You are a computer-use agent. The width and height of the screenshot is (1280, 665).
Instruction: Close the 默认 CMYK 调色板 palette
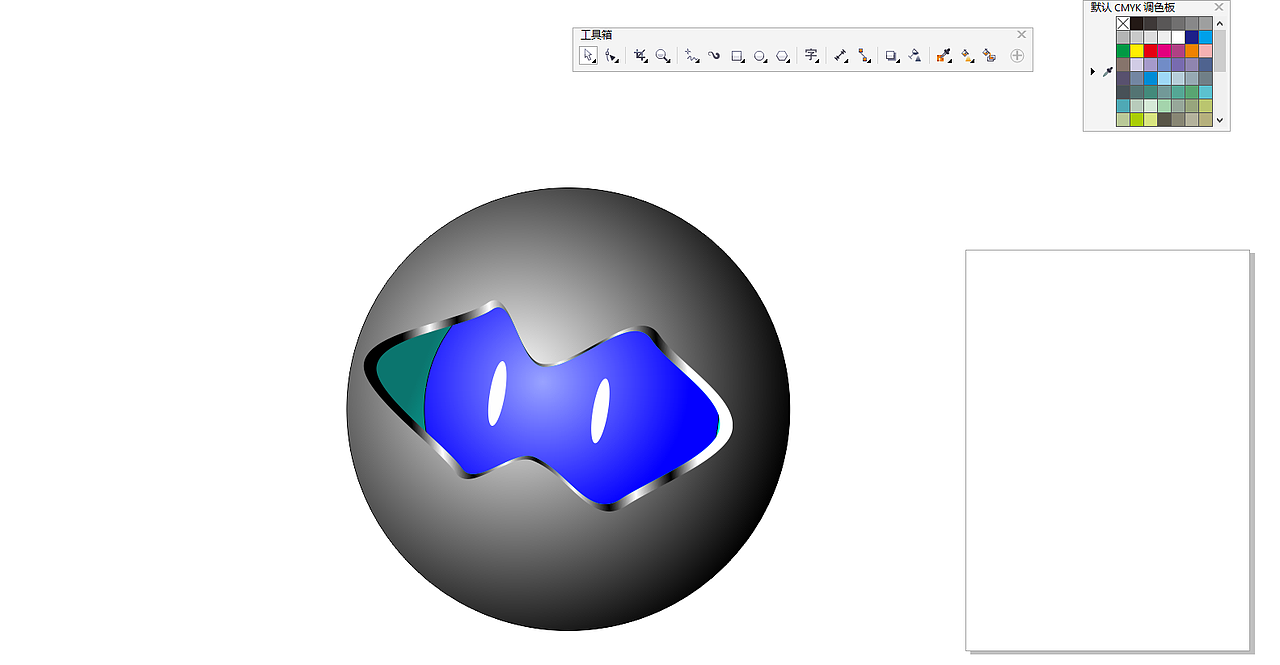[1219, 7]
